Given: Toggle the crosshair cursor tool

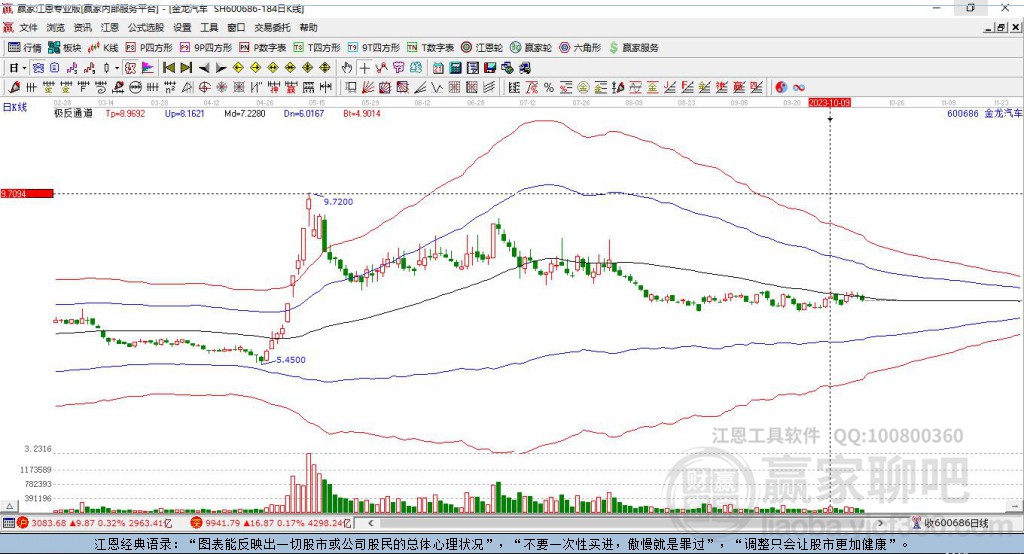Looking at the screenshot, I should [x=364, y=68].
